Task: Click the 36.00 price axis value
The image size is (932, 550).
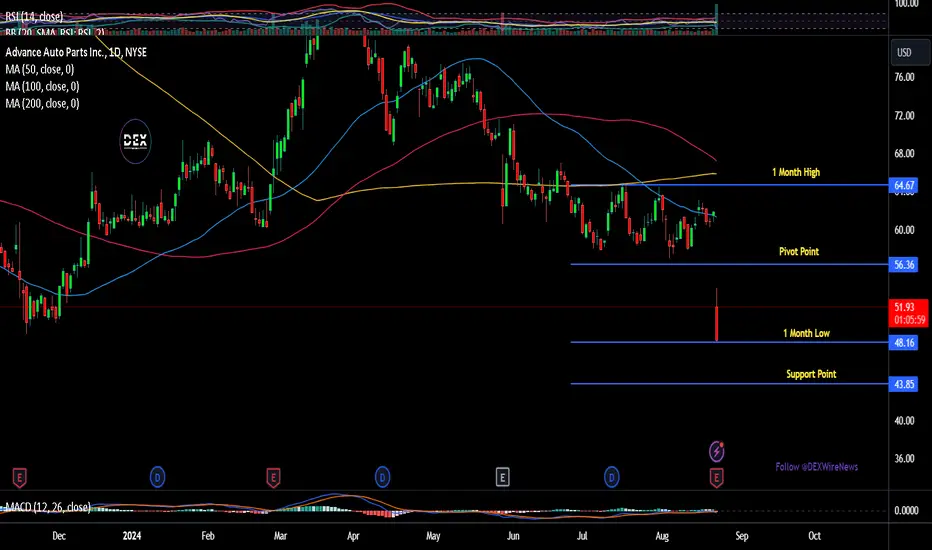Action: pyautogui.click(x=904, y=458)
